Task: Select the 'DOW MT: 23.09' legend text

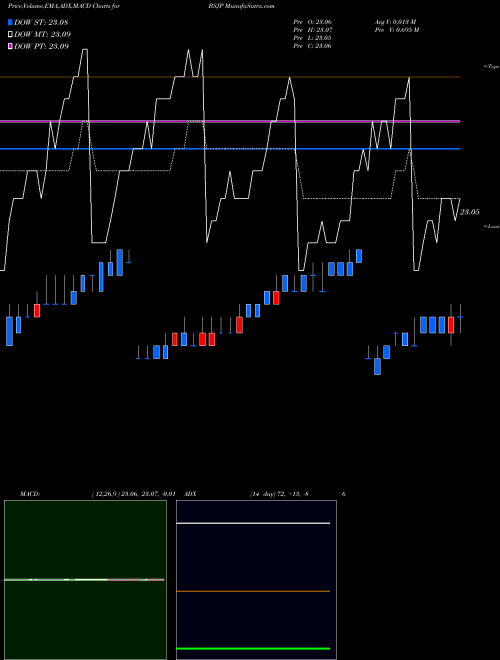Action: coord(43,35)
